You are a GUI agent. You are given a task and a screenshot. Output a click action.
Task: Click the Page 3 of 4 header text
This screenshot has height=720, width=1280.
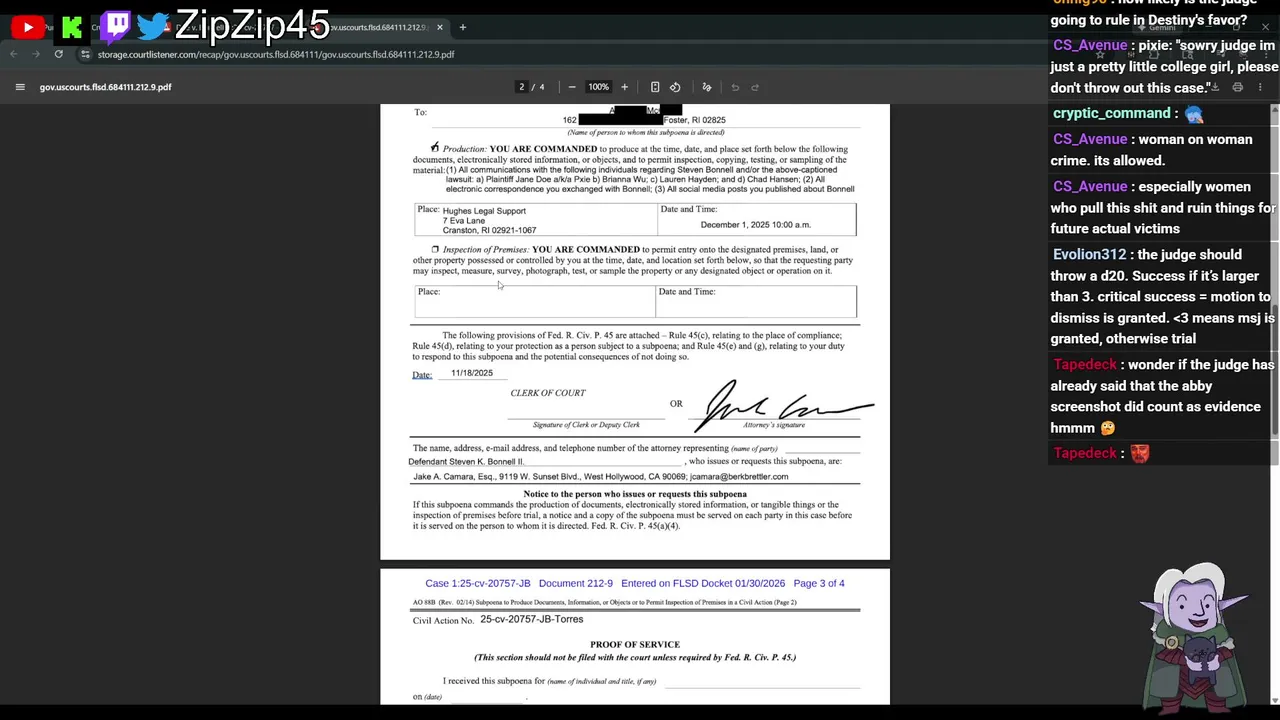(x=819, y=583)
